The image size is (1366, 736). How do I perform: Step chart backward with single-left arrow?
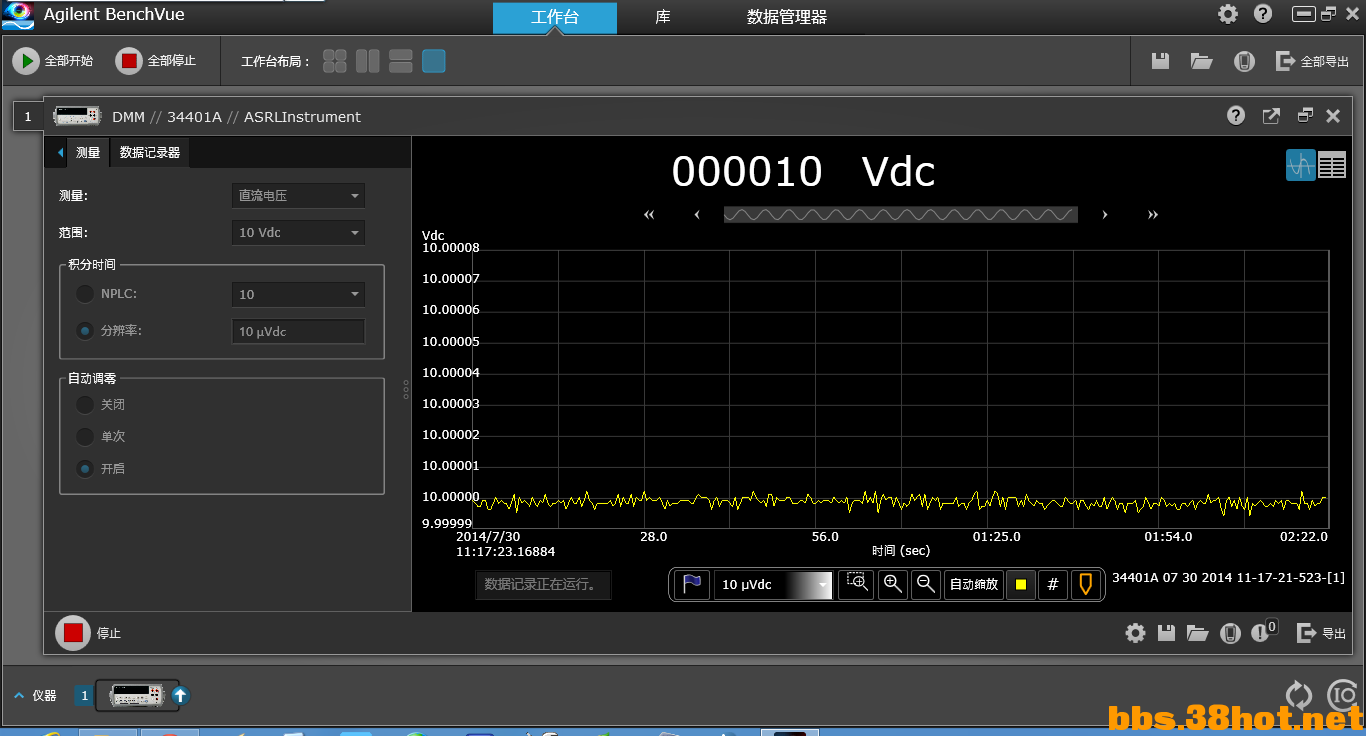pos(696,215)
